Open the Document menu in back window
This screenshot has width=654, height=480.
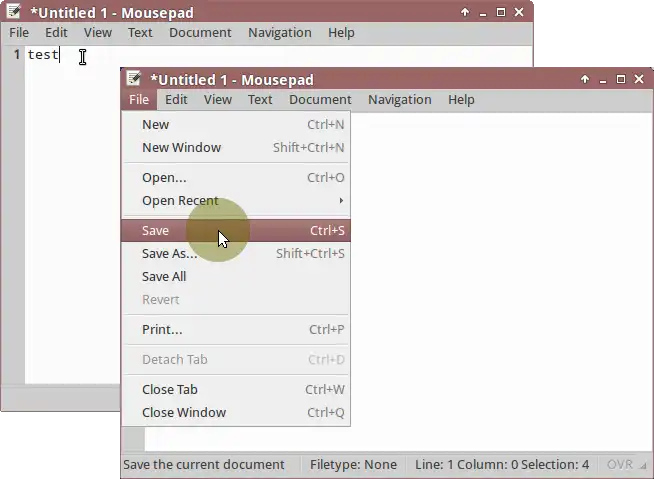200,33
